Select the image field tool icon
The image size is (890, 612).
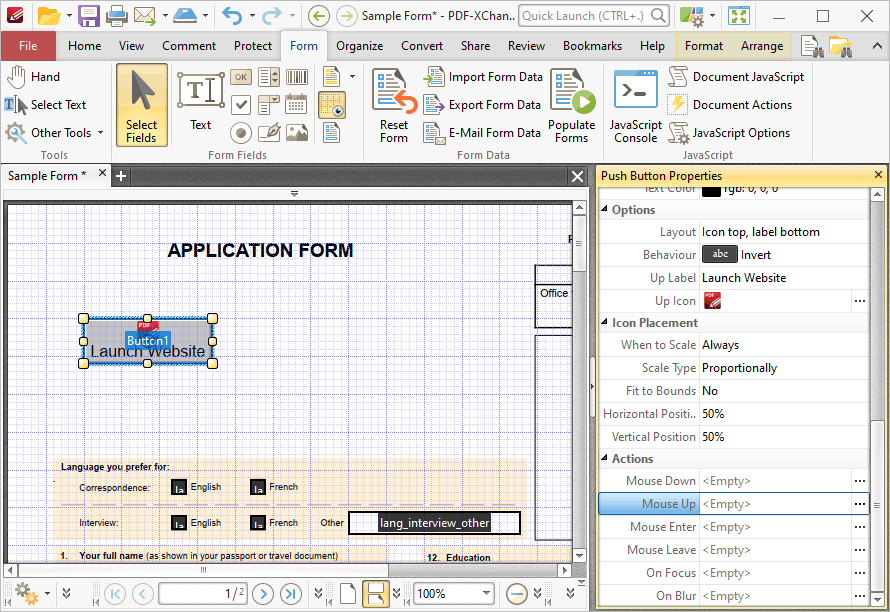[x=296, y=132]
